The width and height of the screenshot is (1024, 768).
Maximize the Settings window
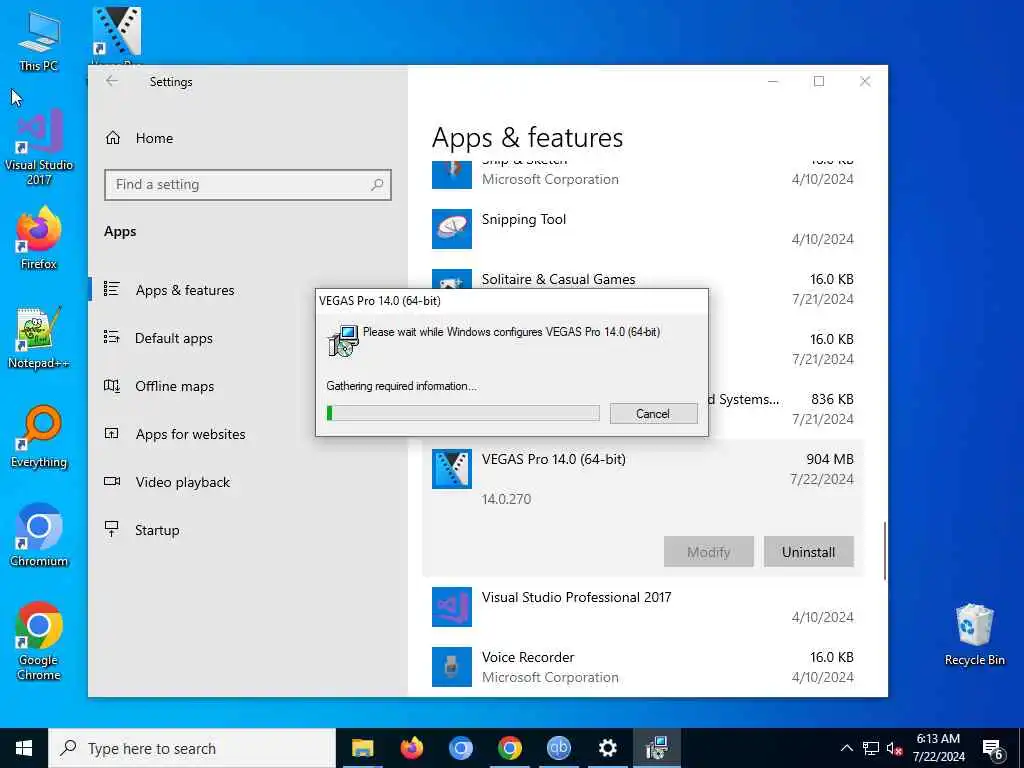(819, 81)
